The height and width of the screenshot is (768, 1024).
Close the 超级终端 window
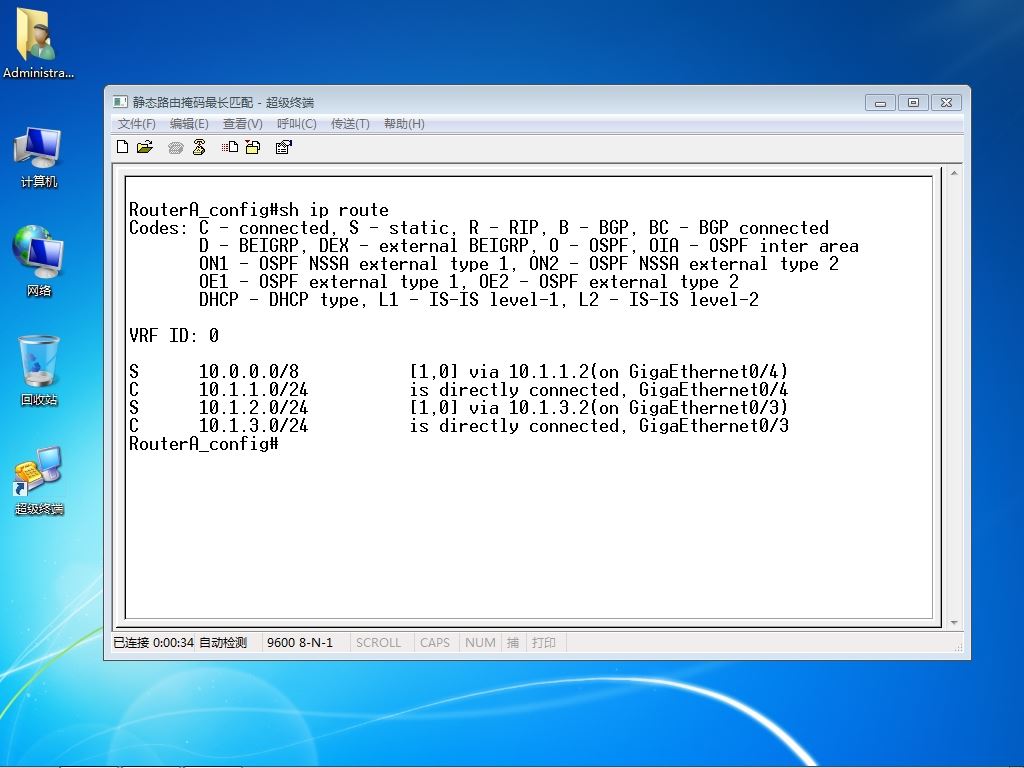pos(946,103)
